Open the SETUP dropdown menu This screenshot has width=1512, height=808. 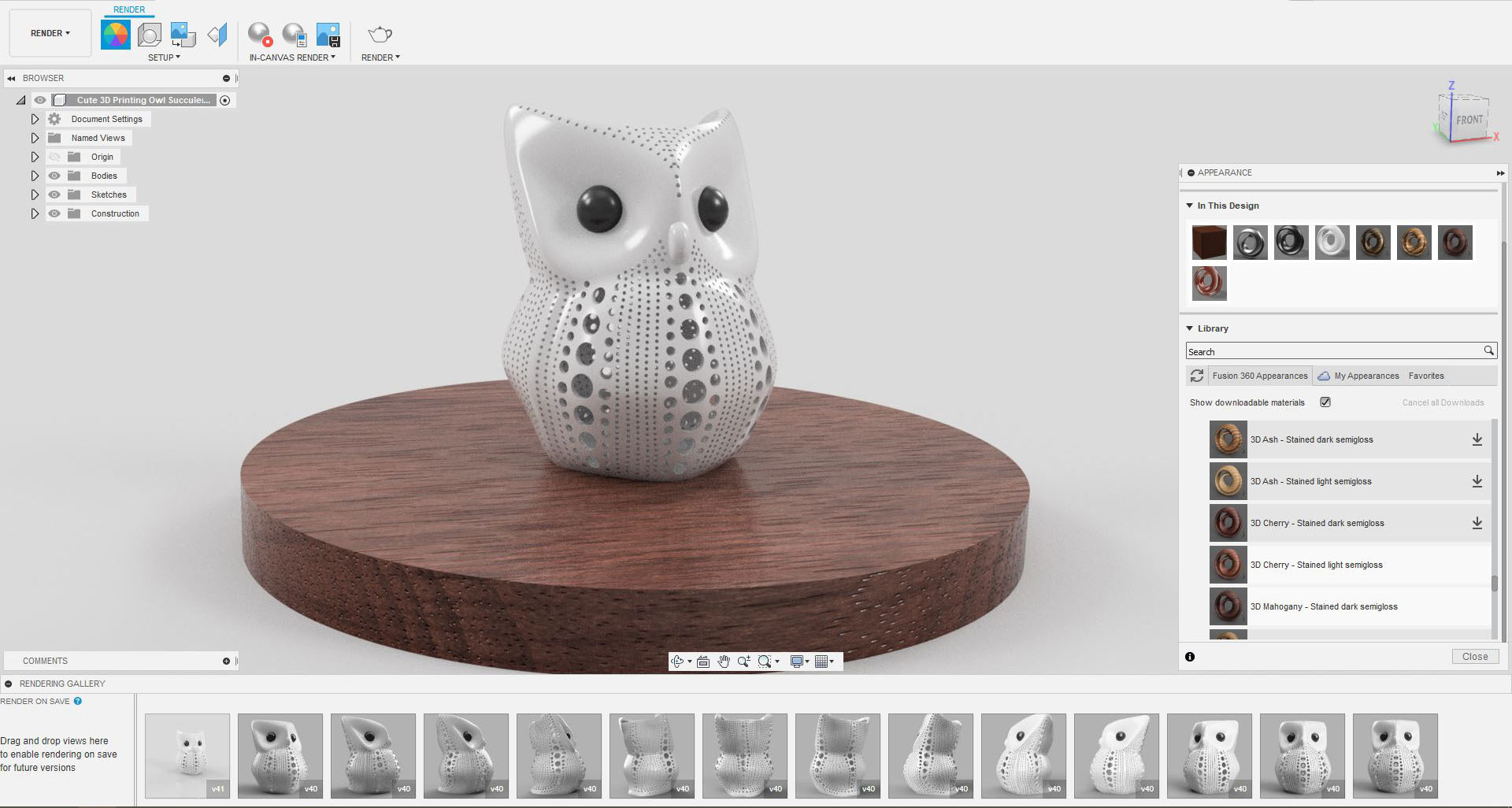point(164,57)
